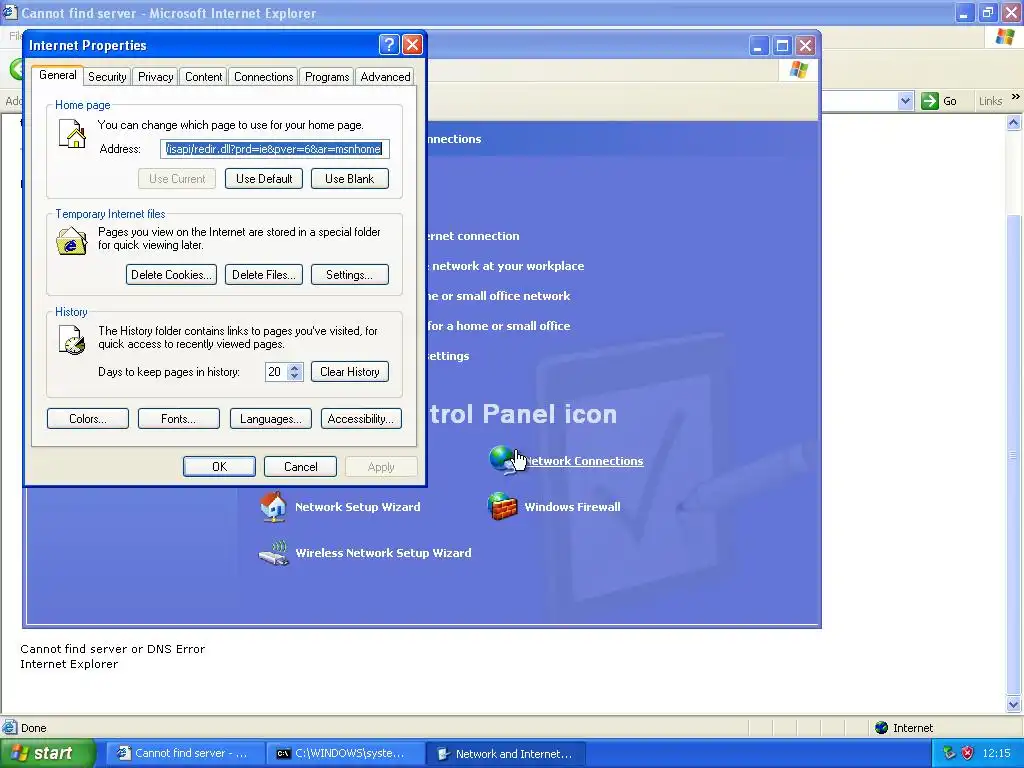The width and height of the screenshot is (1024, 768).
Task: Click the History clock page icon
Action: [x=72, y=340]
